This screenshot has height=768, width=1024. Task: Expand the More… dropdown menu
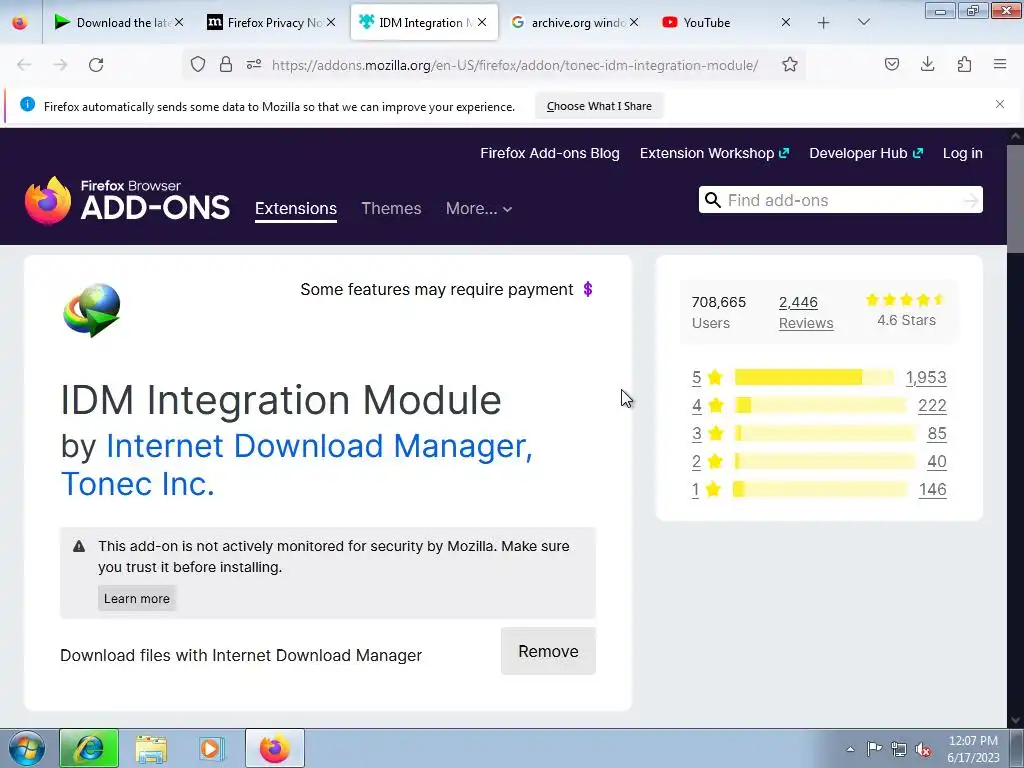(479, 208)
